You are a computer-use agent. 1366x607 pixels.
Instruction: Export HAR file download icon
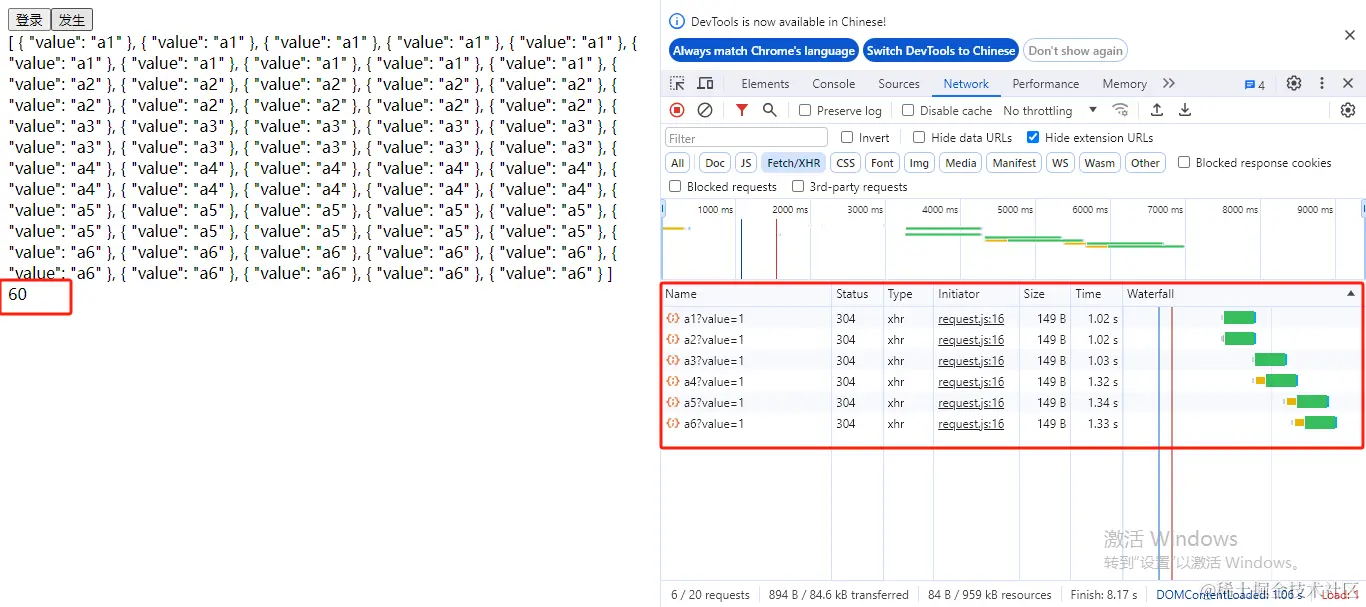[1185, 110]
